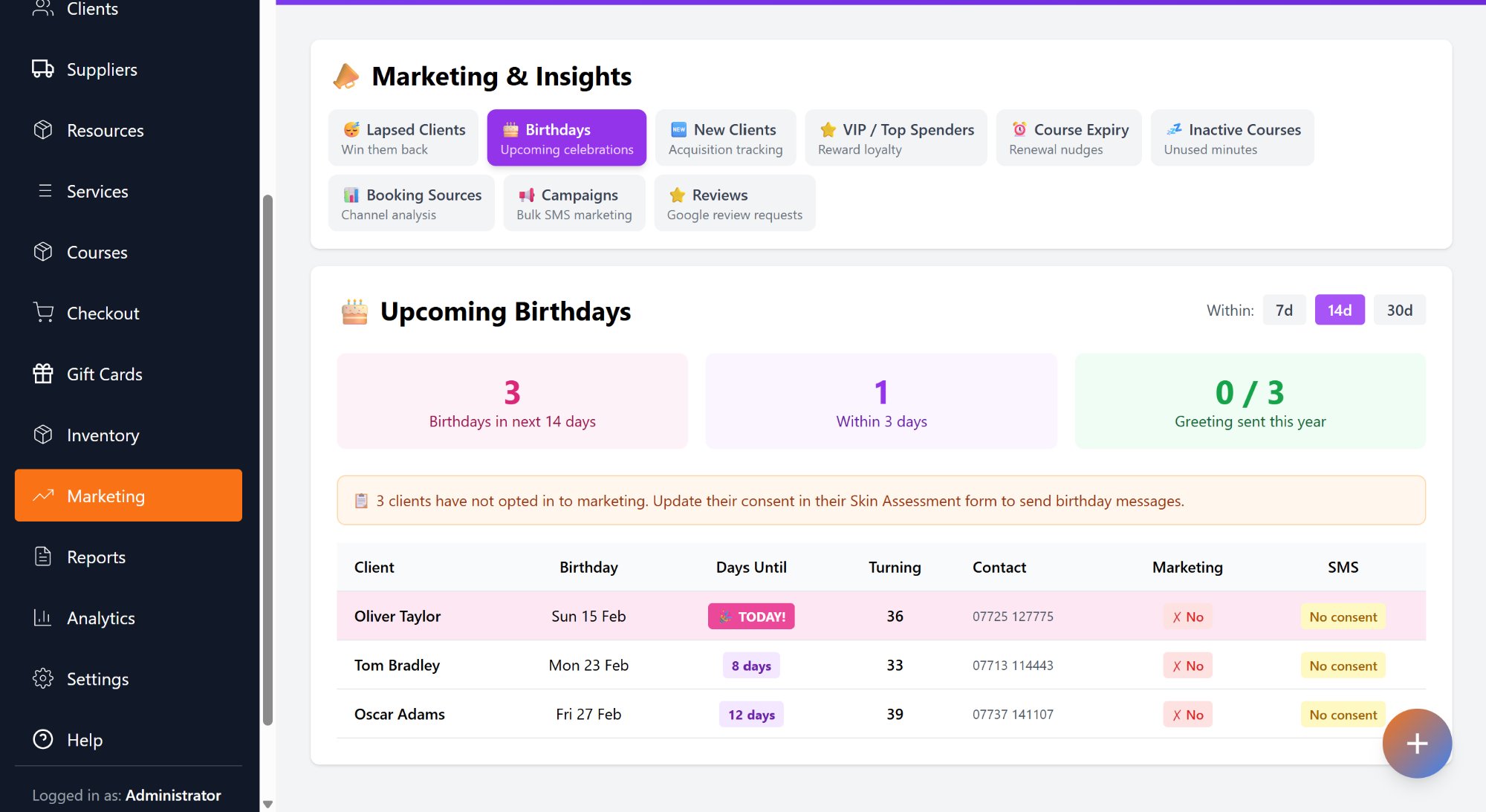Switch the range filter to 30d
The image size is (1486, 812).
click(1399, 310)
